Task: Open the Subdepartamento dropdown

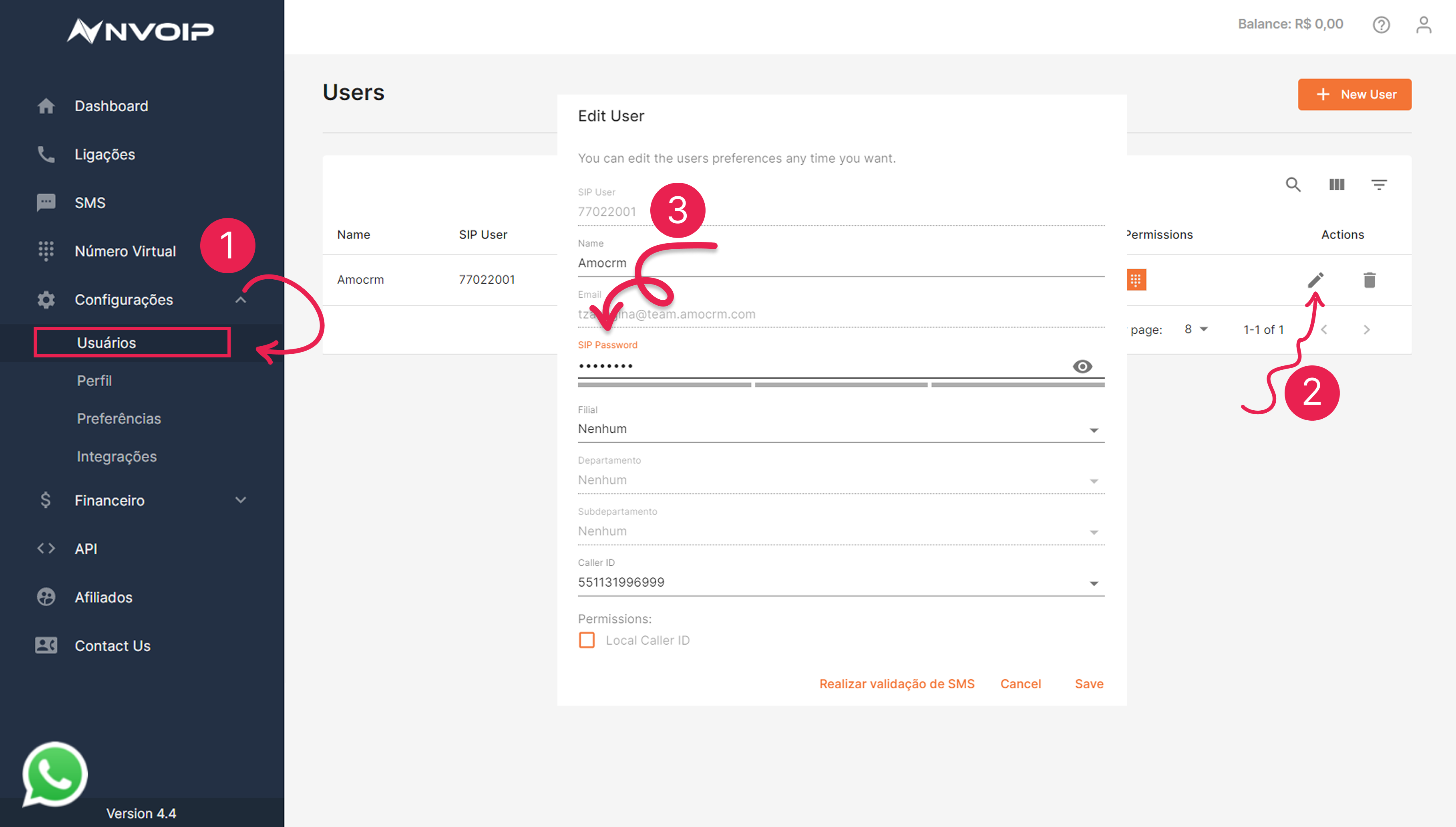Action: point(841,532)
